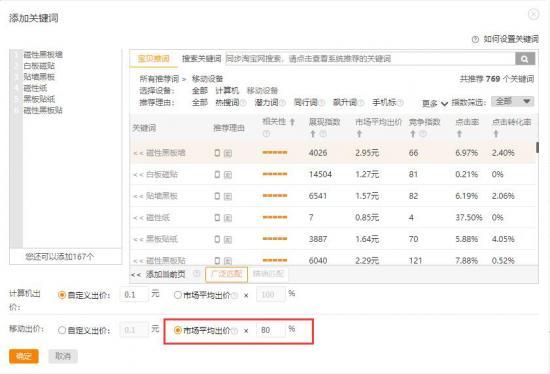Click help icon next to 添加当前页

(x=197, y=274)
